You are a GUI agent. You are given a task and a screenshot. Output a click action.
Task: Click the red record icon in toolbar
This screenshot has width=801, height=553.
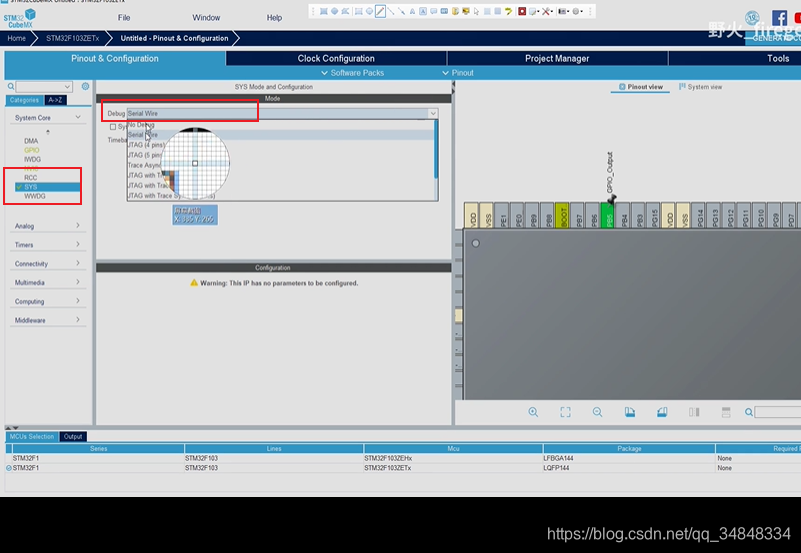click(522, 11)
